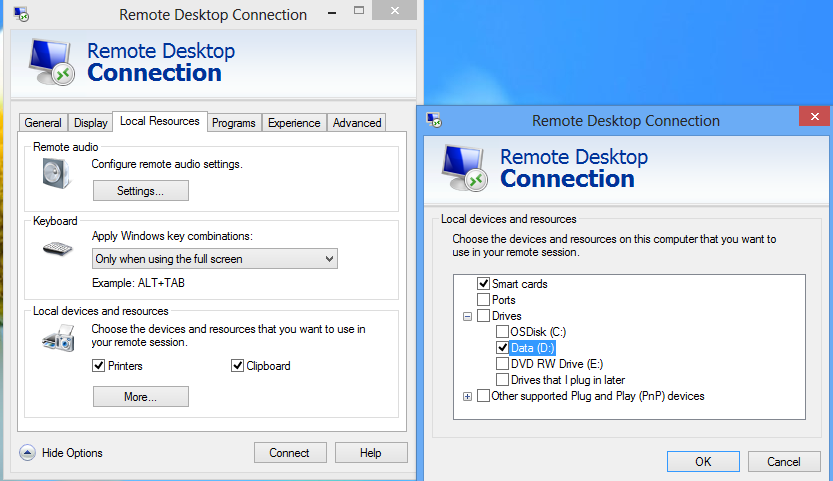Toggle the Smart cards checkbox

(484, 284)
